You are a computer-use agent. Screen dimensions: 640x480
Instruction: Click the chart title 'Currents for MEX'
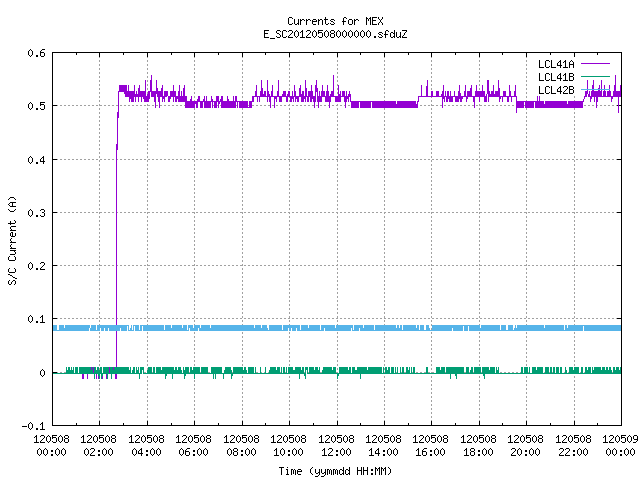[x=335, y=21]
